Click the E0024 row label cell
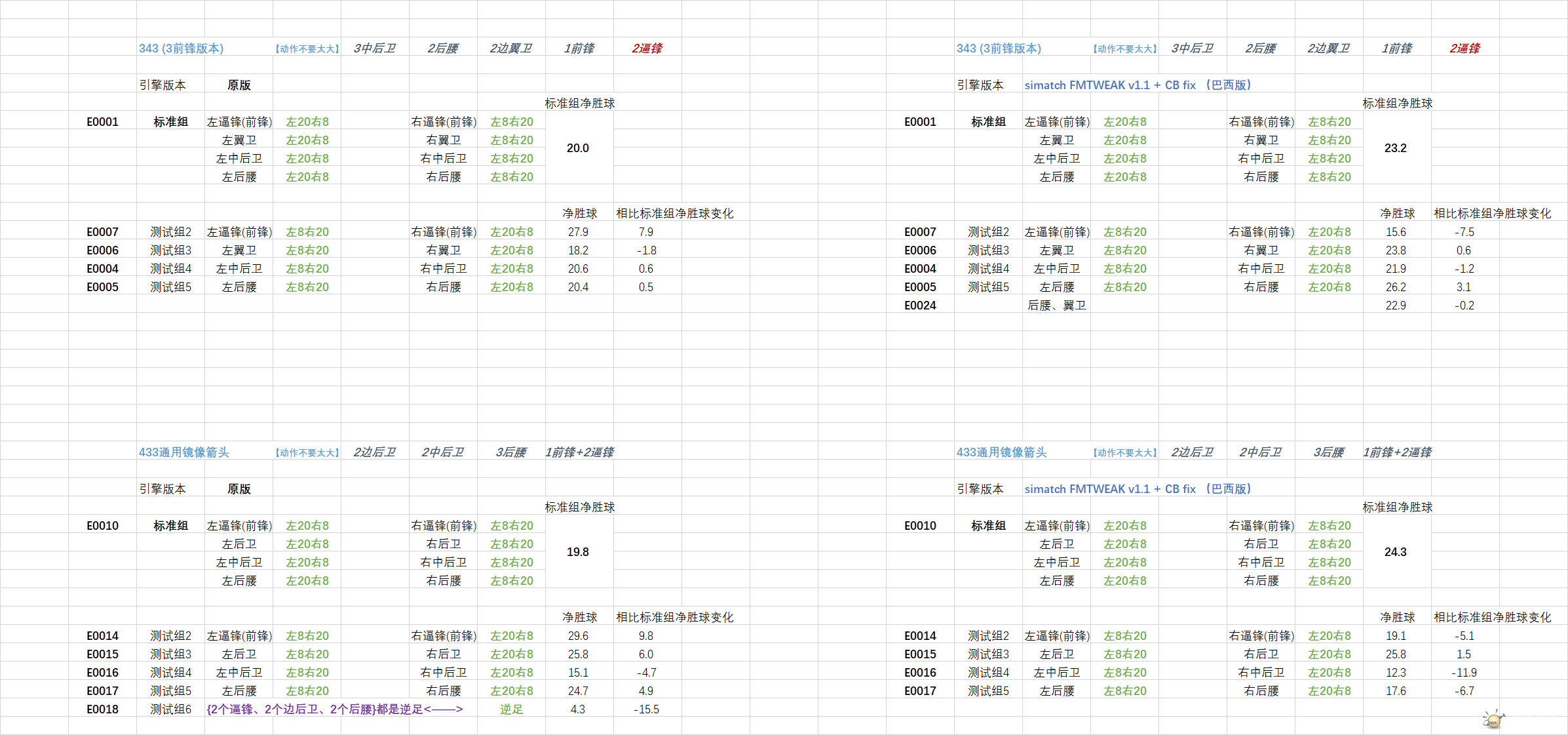The image size is (1568, 735). click(920, 306)
